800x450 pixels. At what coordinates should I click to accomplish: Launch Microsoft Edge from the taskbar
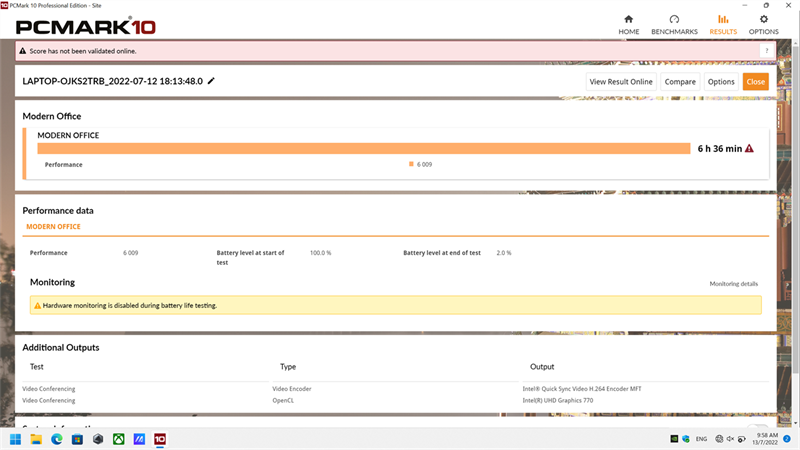click(57, 439)
